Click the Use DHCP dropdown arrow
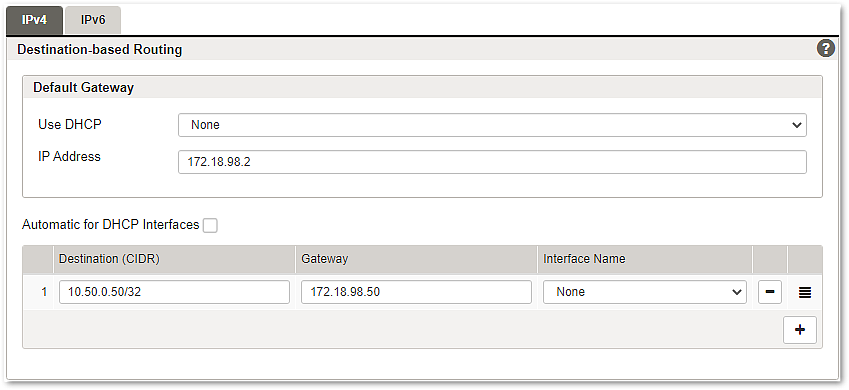Image resolution: width=849 pixels, height=390 pixels. tap(796, 125)
